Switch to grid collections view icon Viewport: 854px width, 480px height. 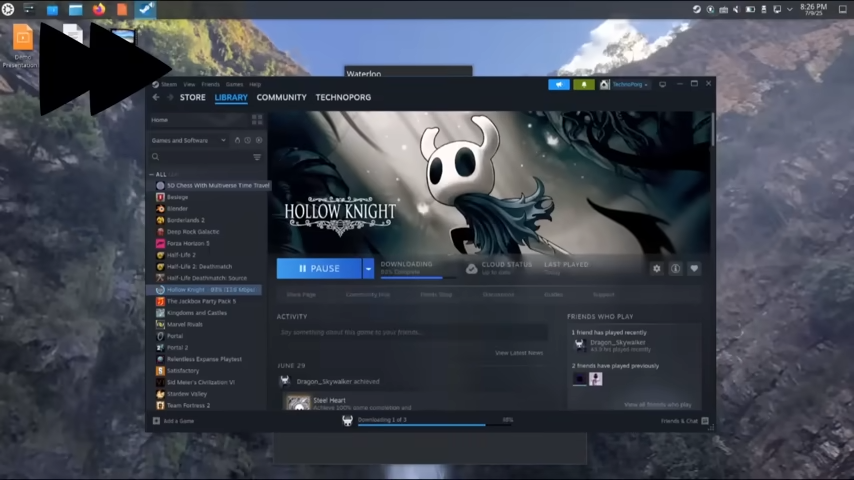point(257,120)
